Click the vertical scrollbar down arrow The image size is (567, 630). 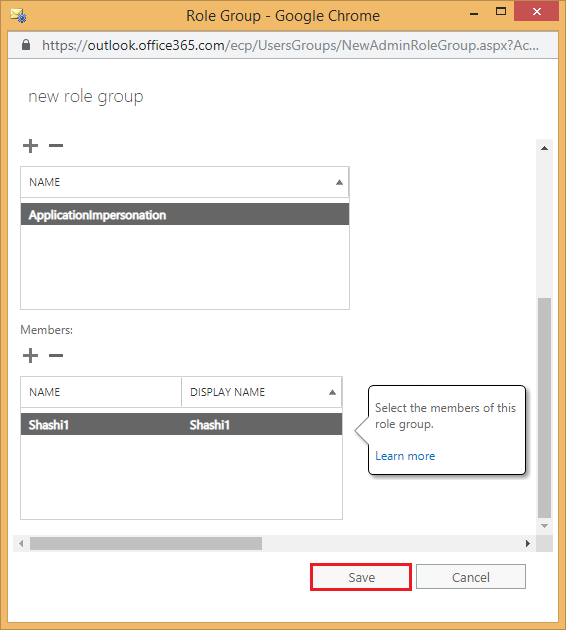pos(544,526)
